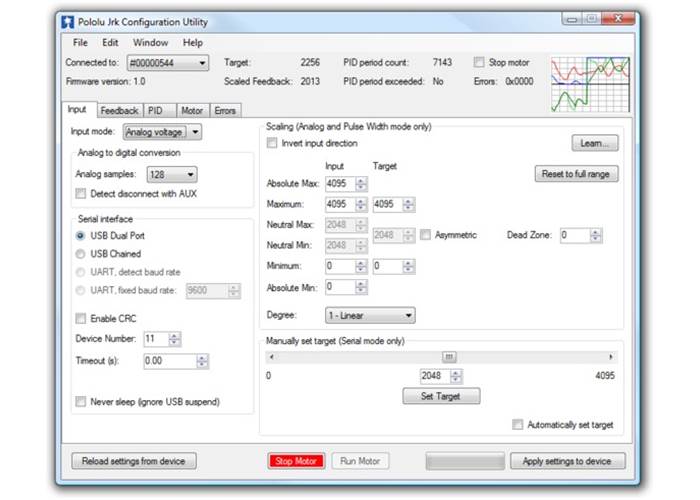Viewport: 700px width, 500px height.
Task: Switch to the PID tab
Action: pyautogui.click(x=156, y=111)
